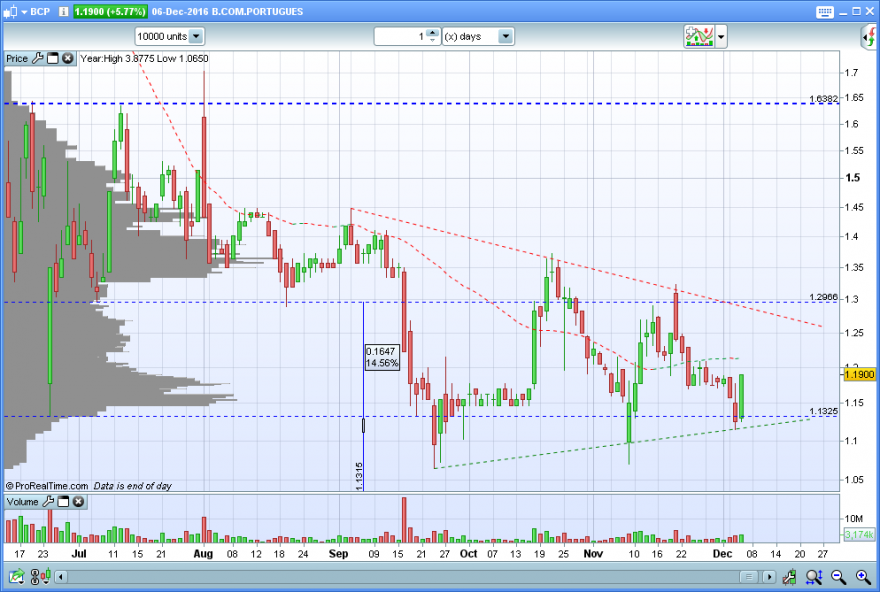Click the instrument info icon next to BCP
This screenshot has width=880, height=592.
point(63,11)
